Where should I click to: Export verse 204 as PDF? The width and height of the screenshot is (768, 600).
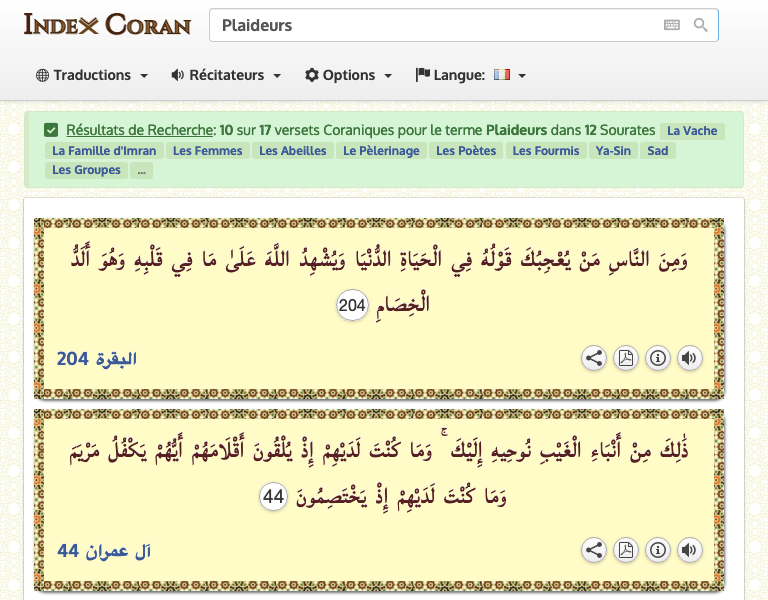point(626,358)
